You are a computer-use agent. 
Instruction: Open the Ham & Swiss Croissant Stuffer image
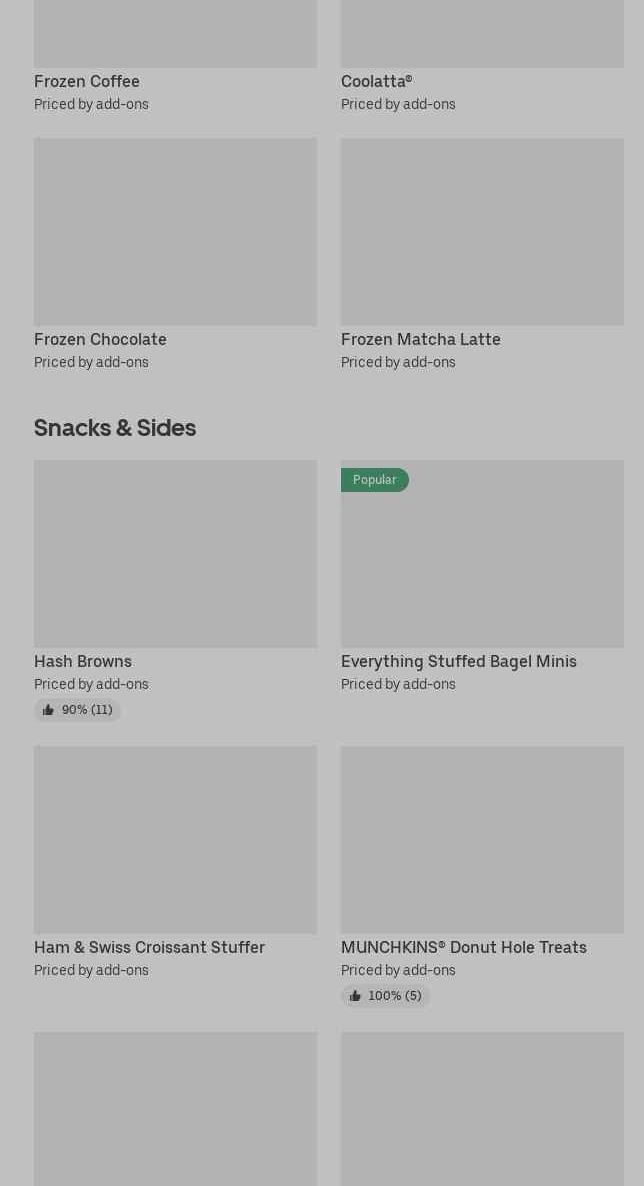point(175,839)
